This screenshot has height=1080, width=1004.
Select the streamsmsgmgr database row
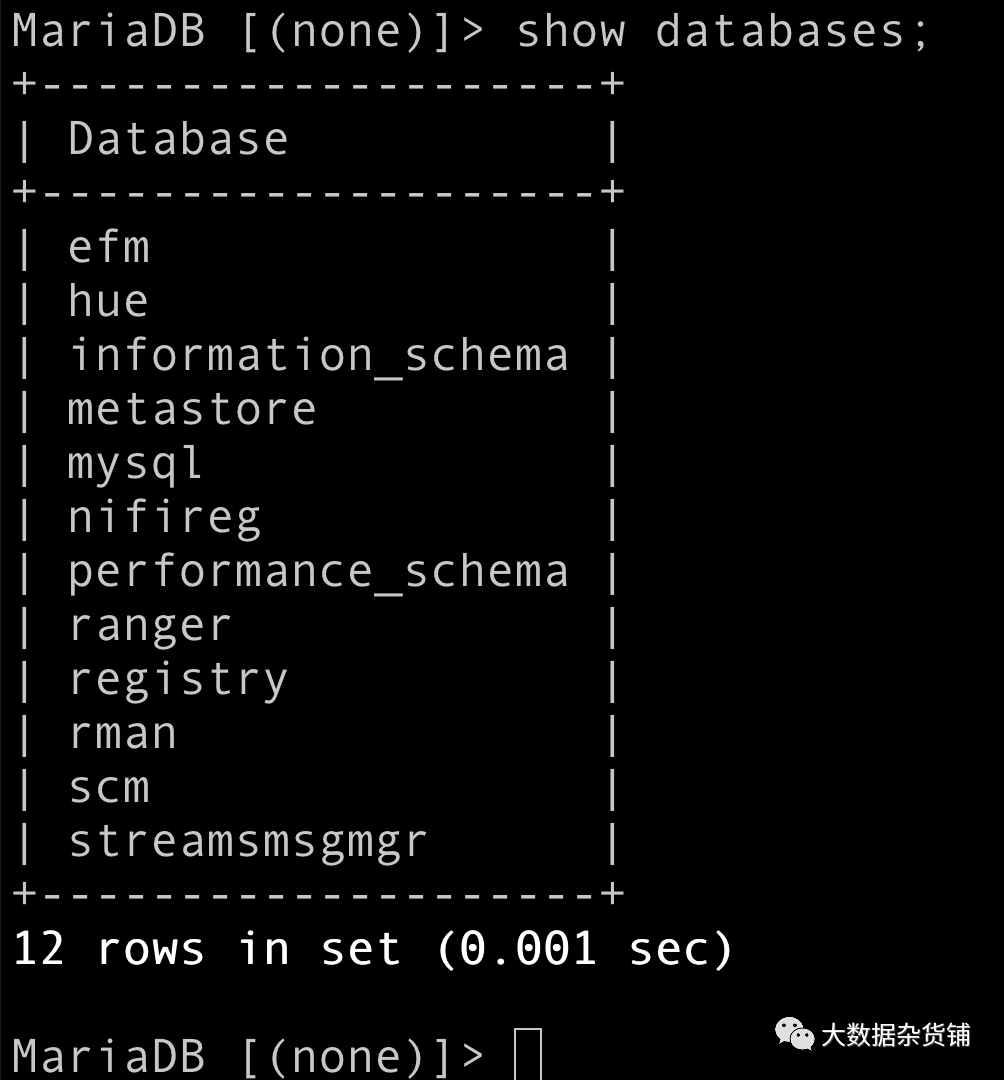(x=248, y=842)
